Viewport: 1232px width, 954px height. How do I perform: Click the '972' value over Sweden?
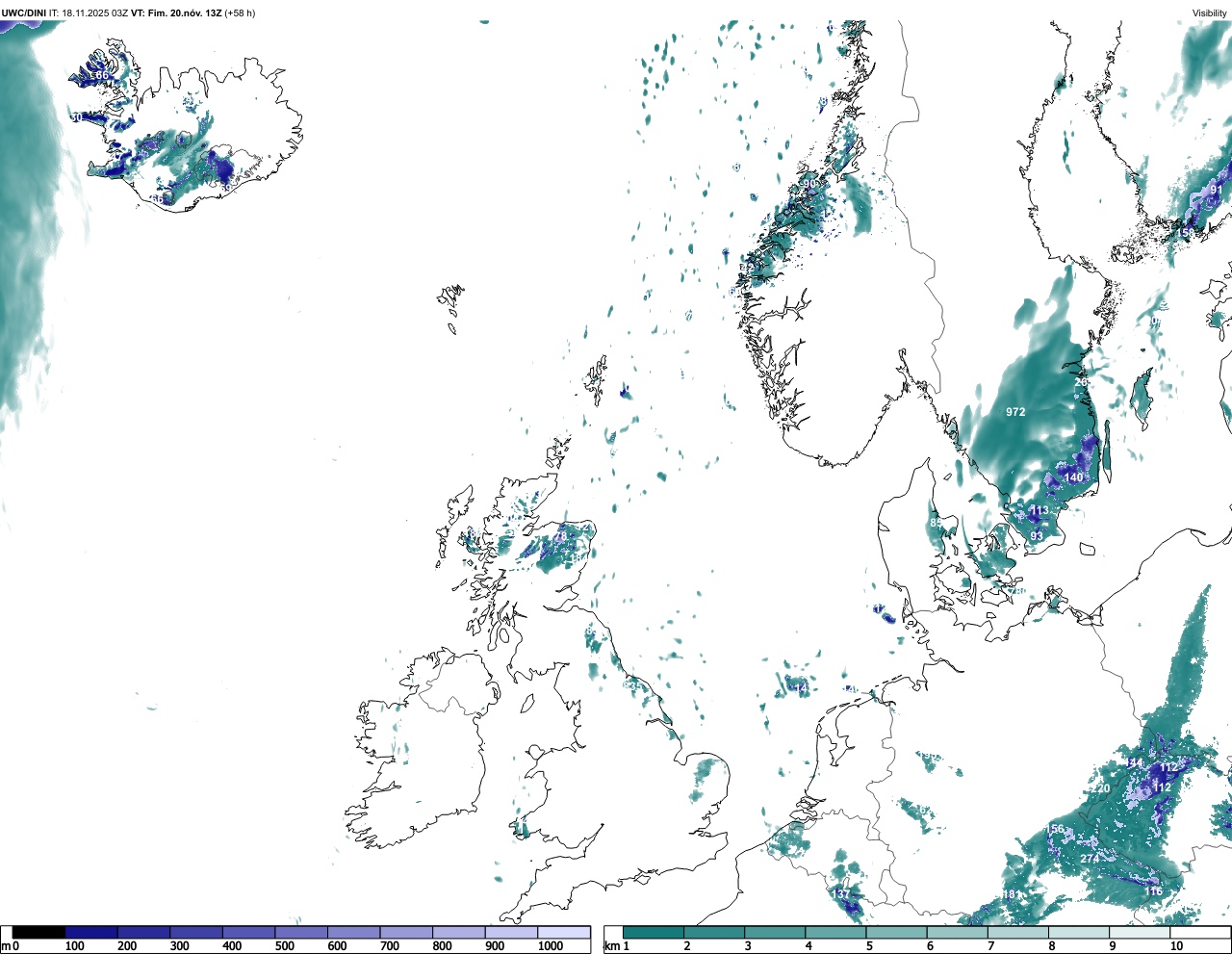tap(1015, 412)
